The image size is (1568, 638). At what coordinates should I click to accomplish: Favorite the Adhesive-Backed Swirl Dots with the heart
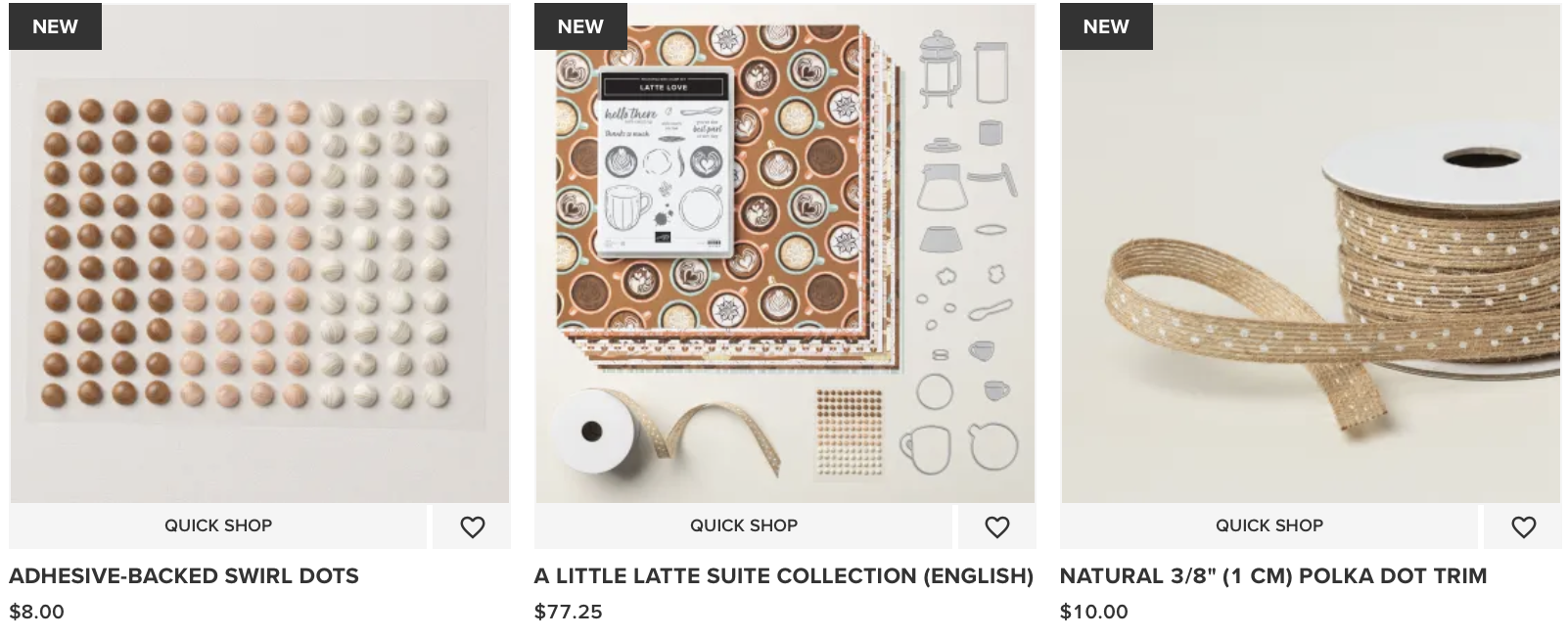pos(472,527)
